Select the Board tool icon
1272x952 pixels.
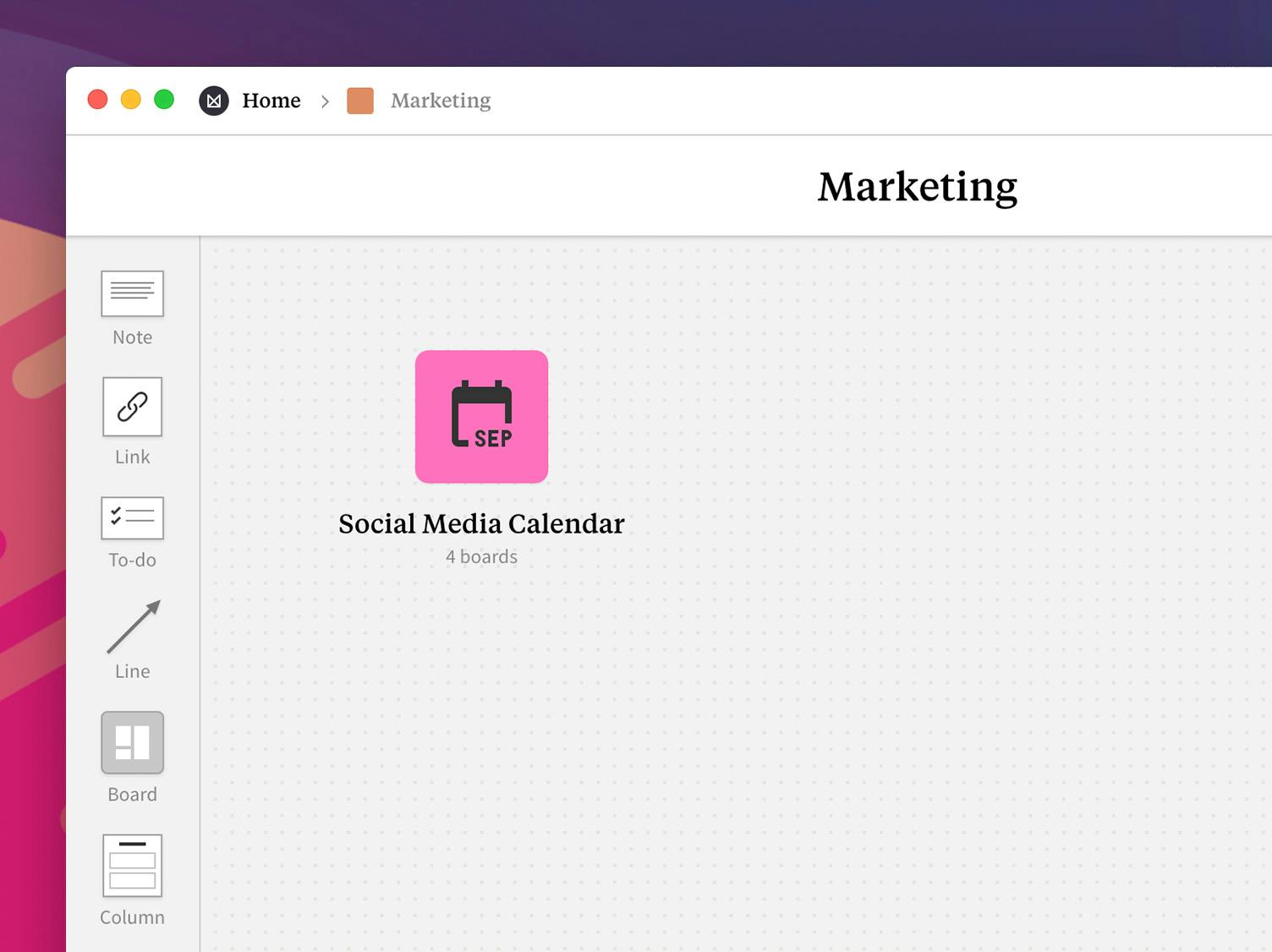132,742
